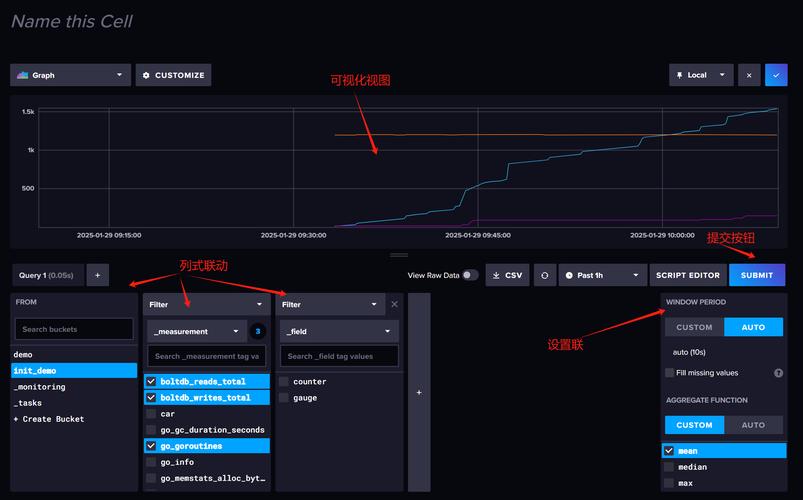Check go_memstats_alloc_bytes measurement
803x500 pixels.
(x=151, y=478)
